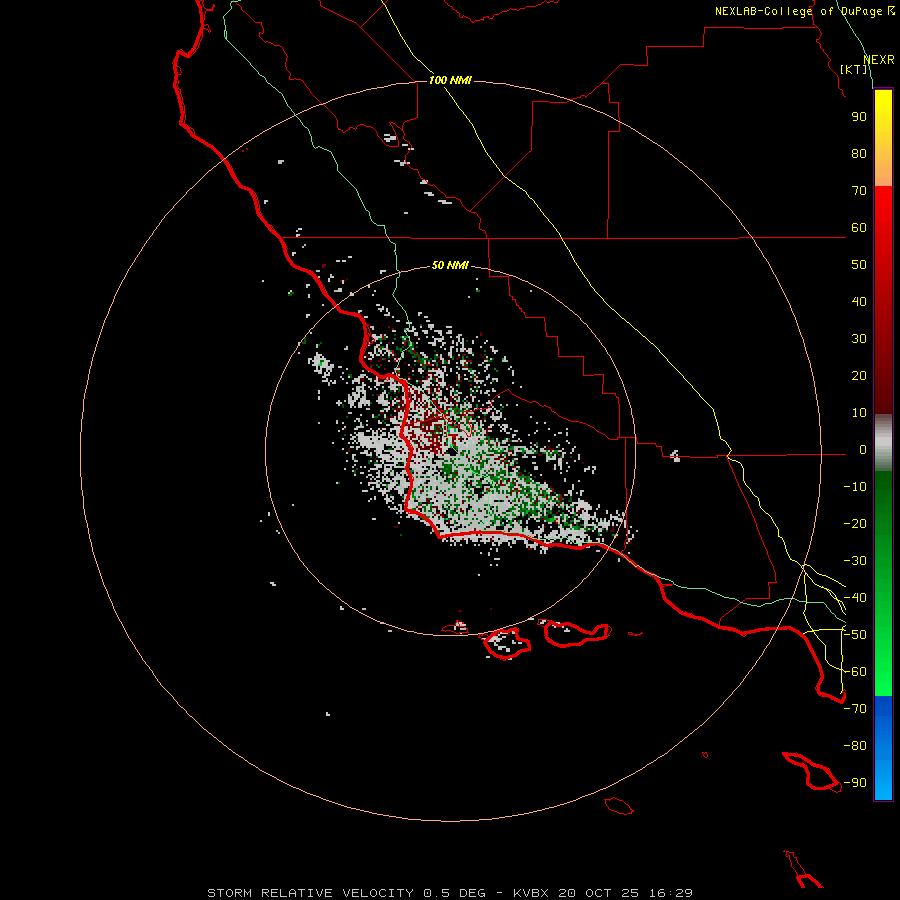Click the -70 value on the velocity scale

point(855,709)
